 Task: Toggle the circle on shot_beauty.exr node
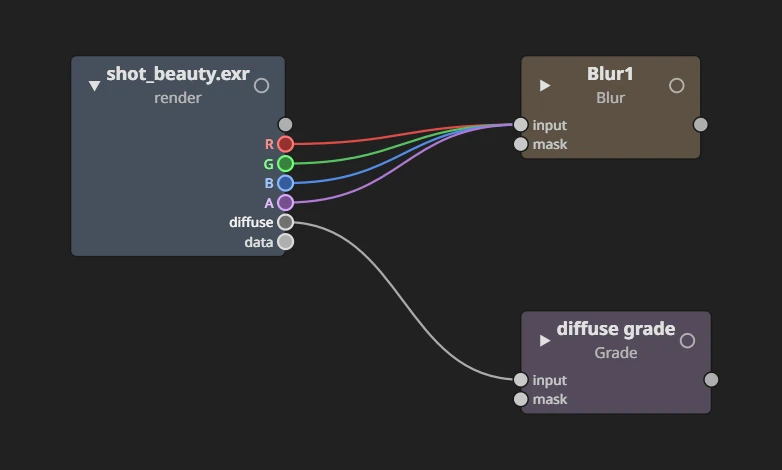click(x=261, y=86)
